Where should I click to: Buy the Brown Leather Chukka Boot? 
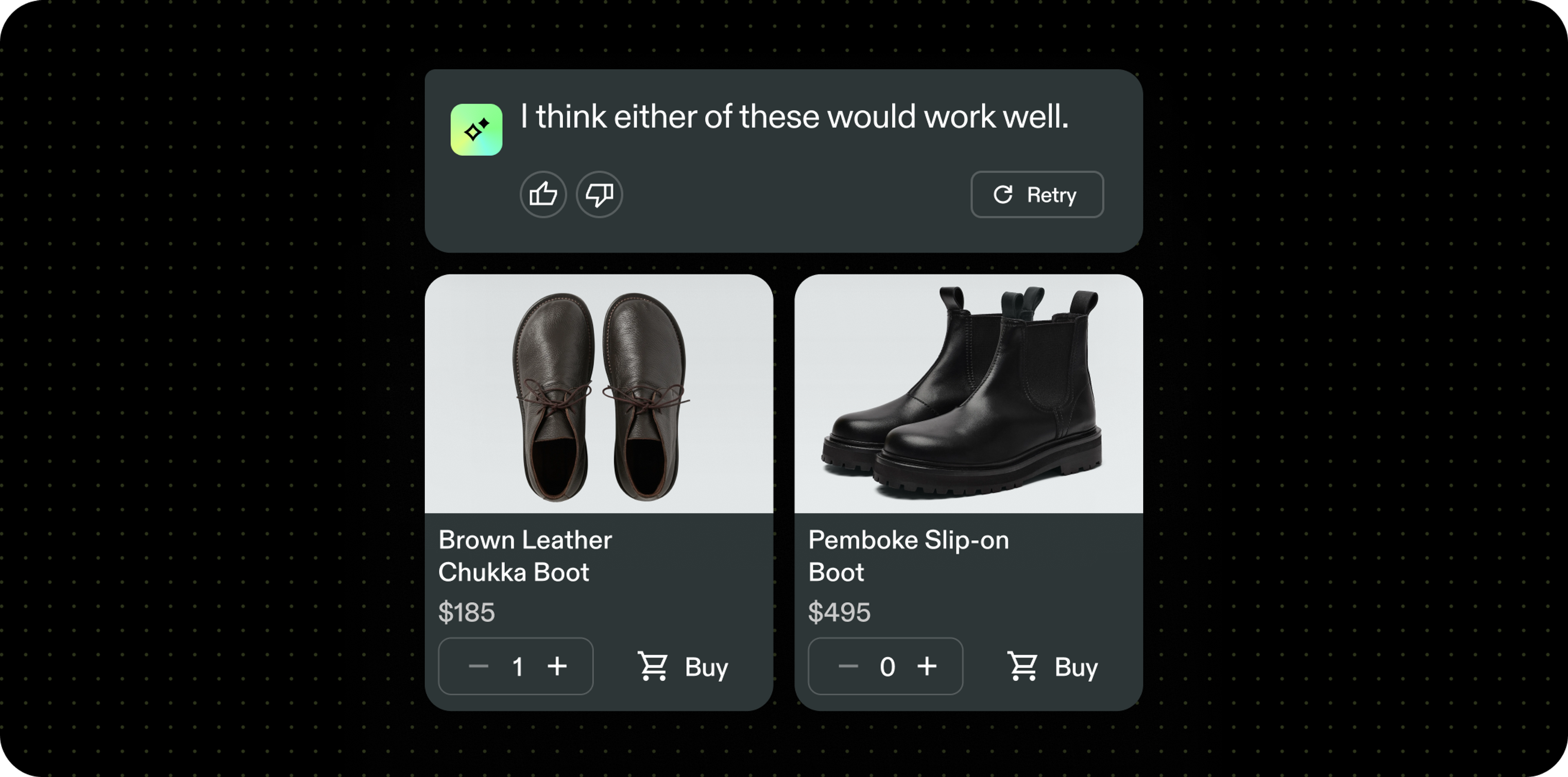[x=683, y=666]
